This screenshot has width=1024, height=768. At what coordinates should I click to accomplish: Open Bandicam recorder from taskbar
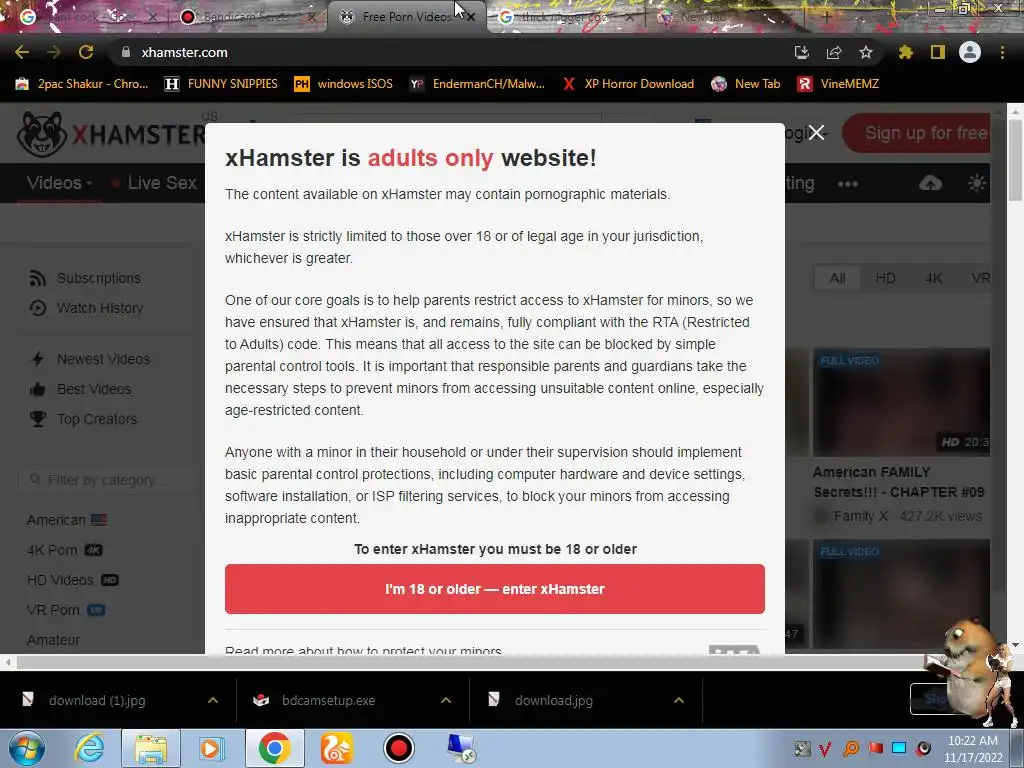pyautogui.click(x=398, y=748)
